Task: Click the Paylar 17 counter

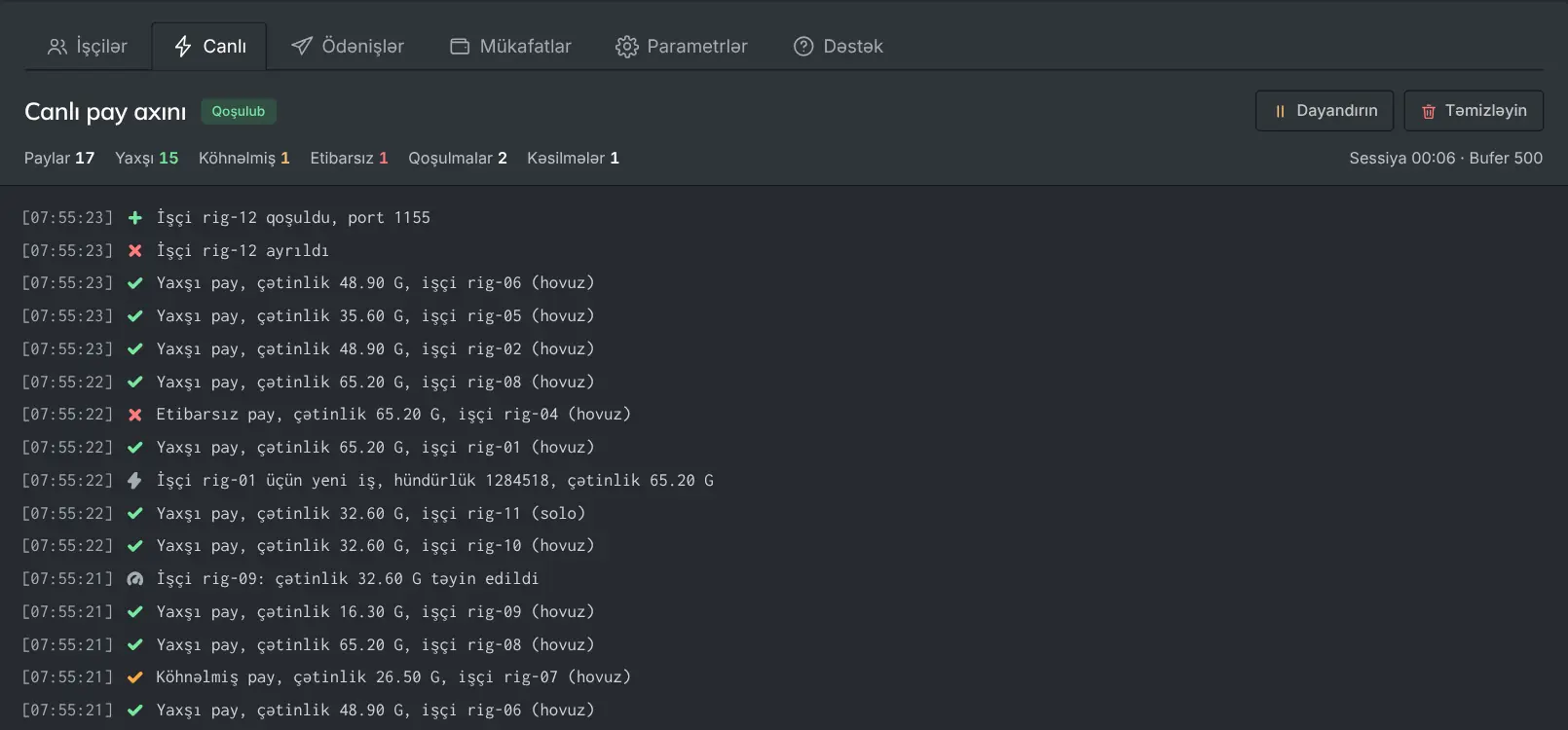Action: [x=59, y=159]
